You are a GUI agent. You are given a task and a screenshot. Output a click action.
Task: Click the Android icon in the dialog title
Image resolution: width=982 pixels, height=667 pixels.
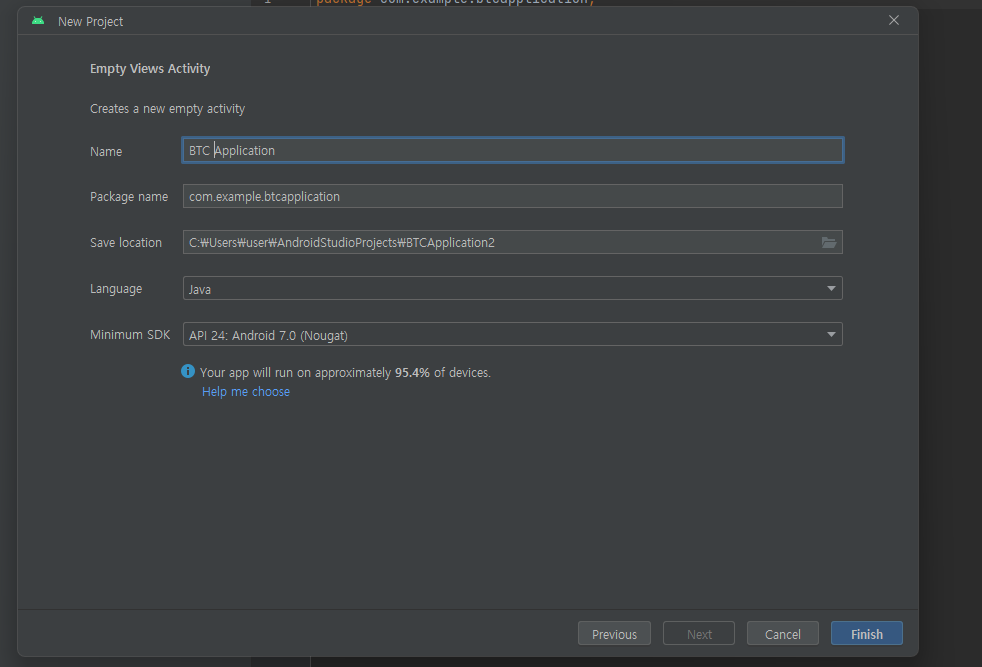(x=38, y=21)
